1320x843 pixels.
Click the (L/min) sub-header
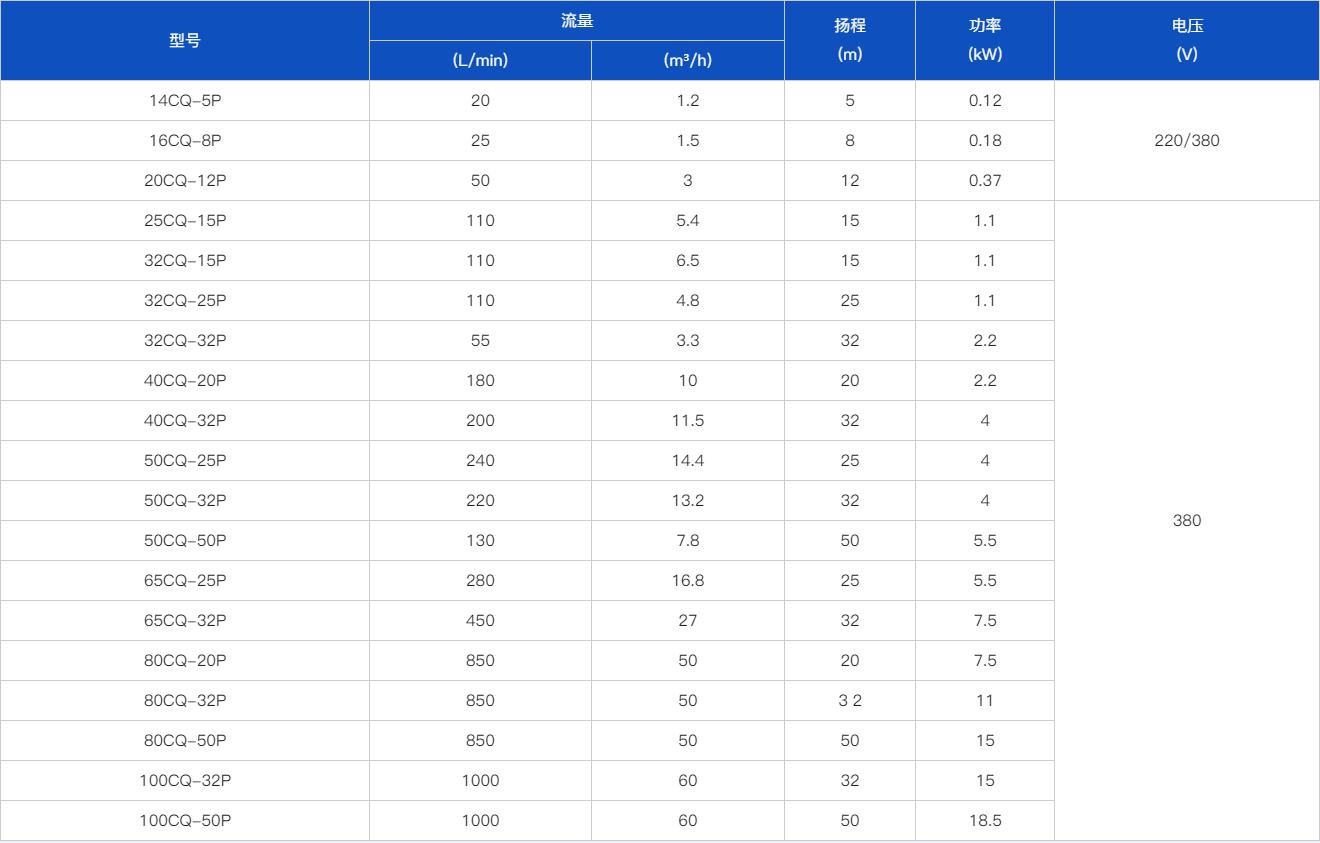click(480, 60)
